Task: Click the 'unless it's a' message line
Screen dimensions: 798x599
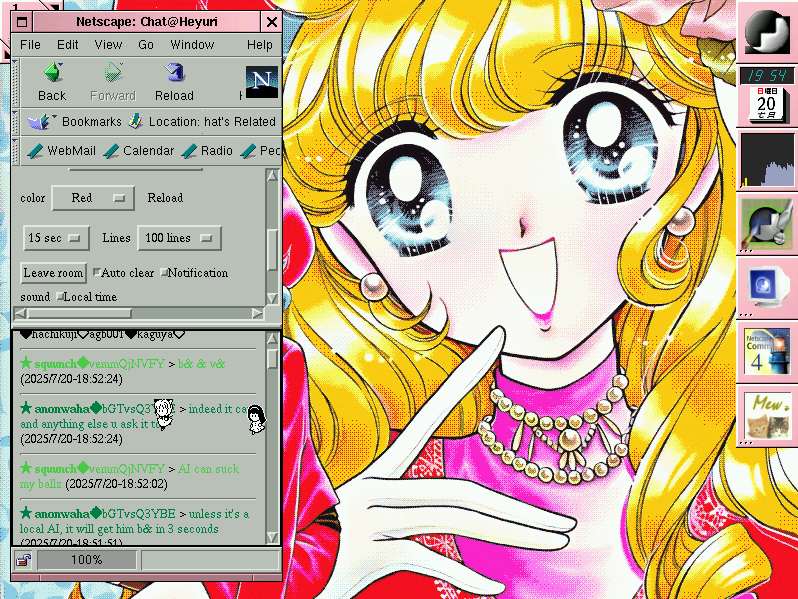Action: click(219, 514)
